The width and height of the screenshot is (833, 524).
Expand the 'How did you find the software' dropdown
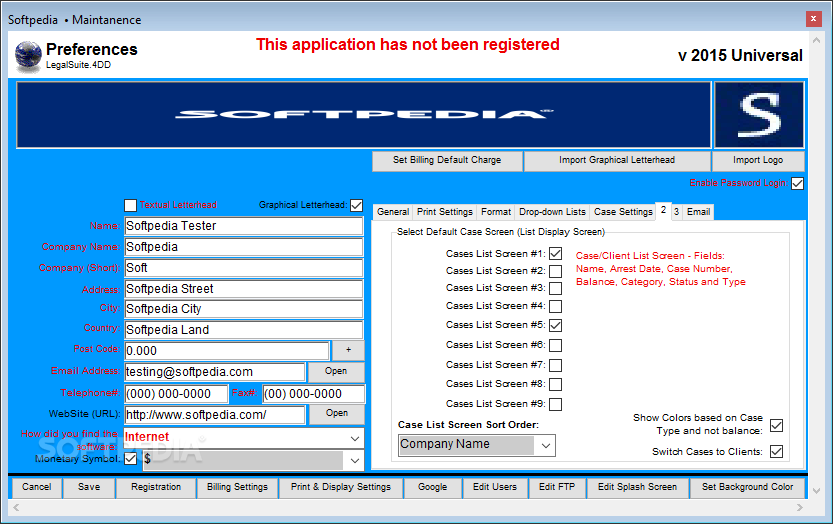pyautogui.click(x=355, y=439)
